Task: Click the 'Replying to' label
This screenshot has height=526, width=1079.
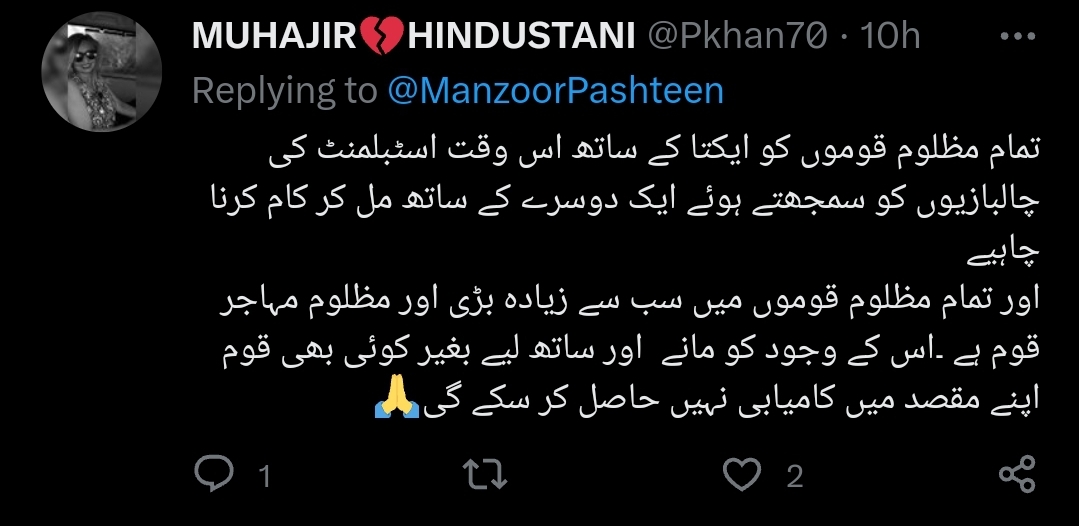Action: click(x=285, y=91)
